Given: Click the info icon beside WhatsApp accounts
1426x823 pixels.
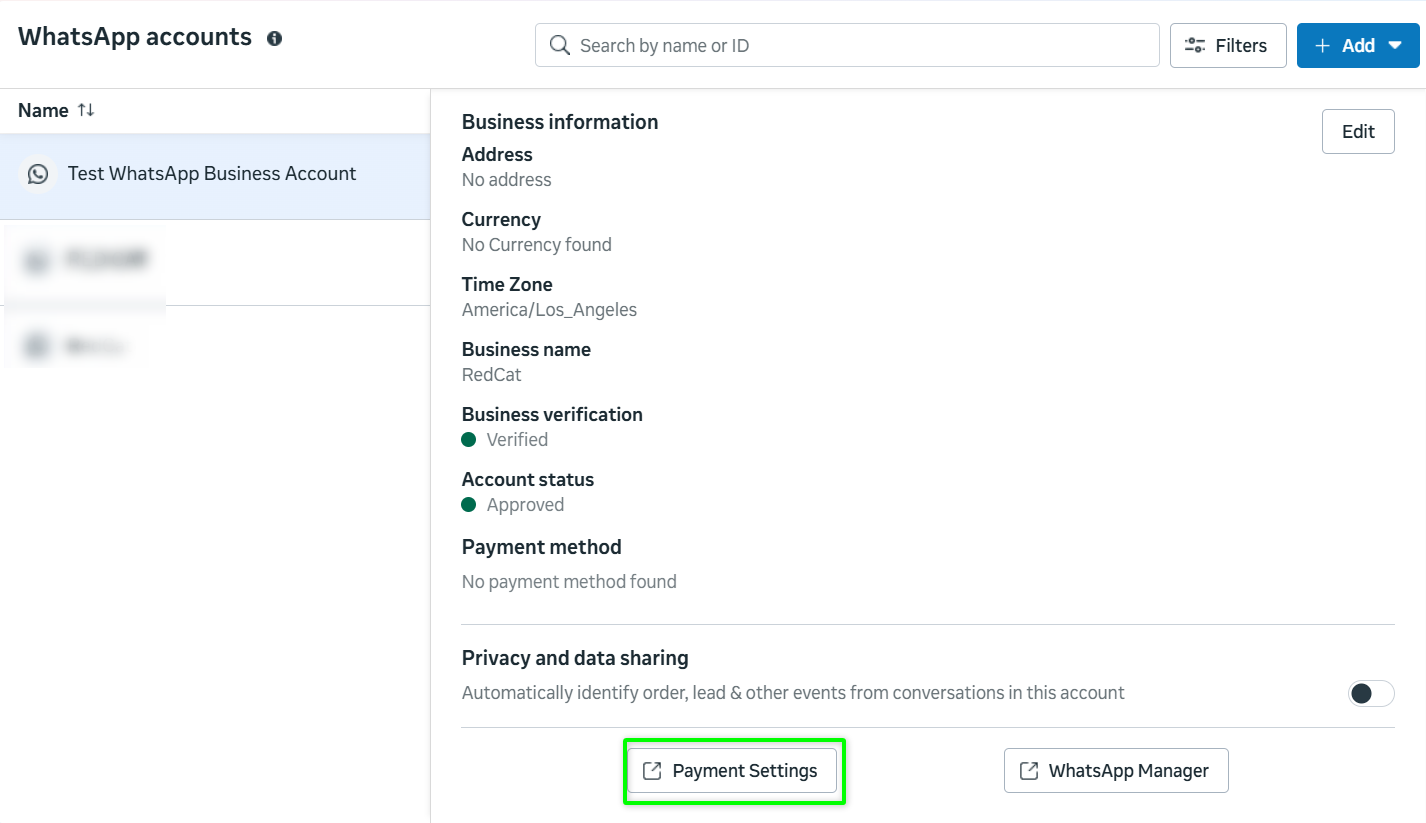Looking at the screenshot, I should point(274,39).
